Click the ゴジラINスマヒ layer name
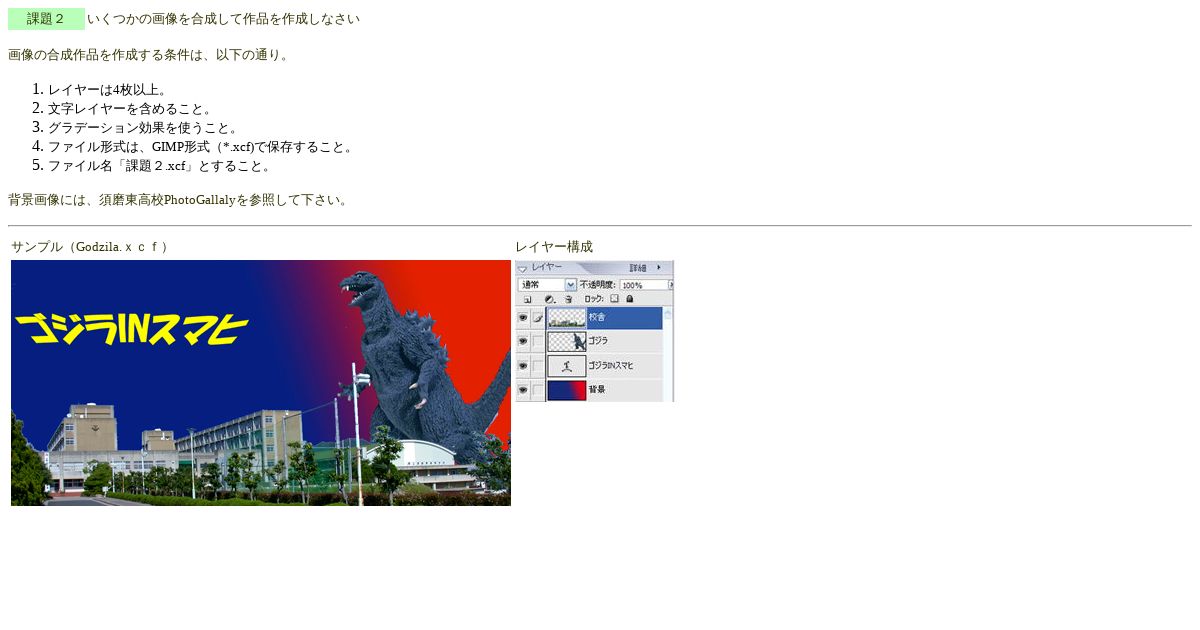 tap(611, 366)
